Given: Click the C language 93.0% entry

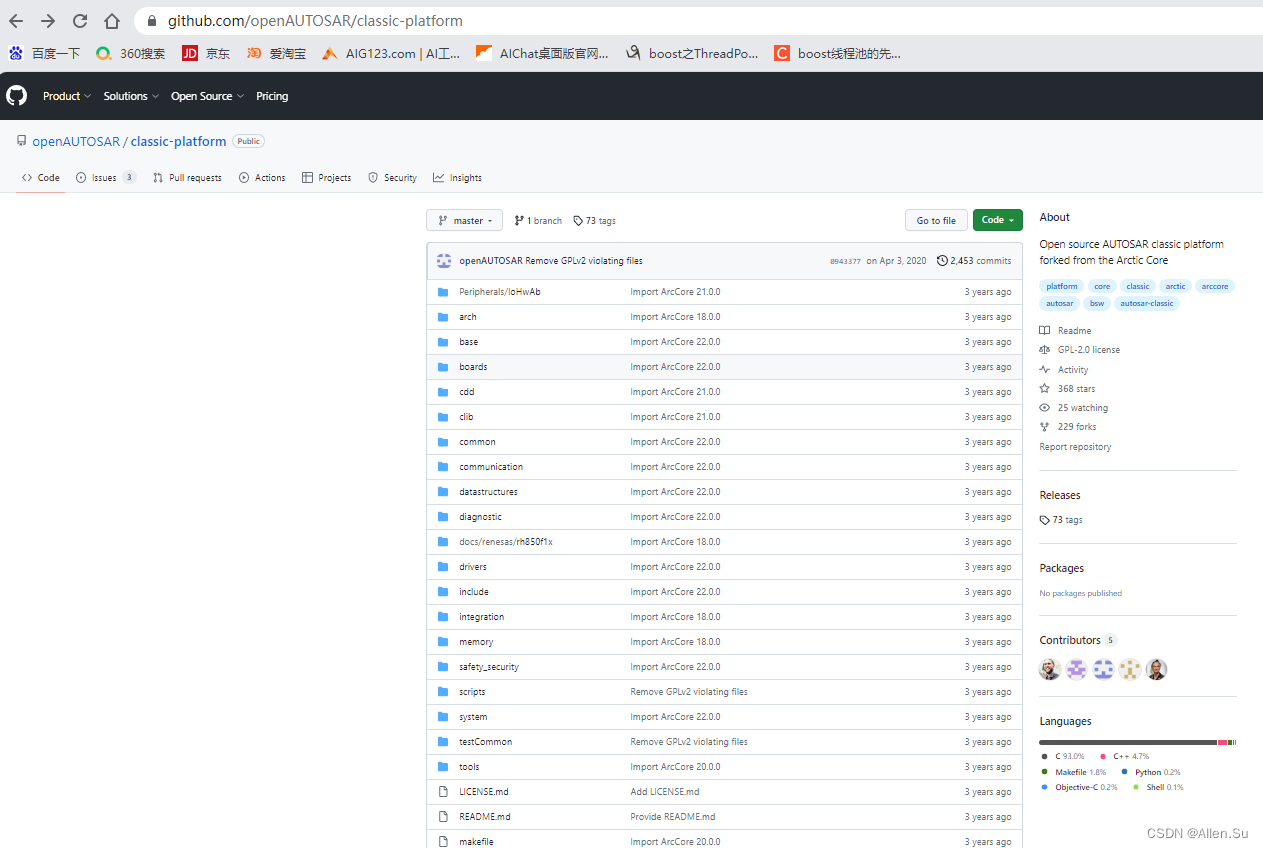Looking at the screenshot, I should [1063, 757].
